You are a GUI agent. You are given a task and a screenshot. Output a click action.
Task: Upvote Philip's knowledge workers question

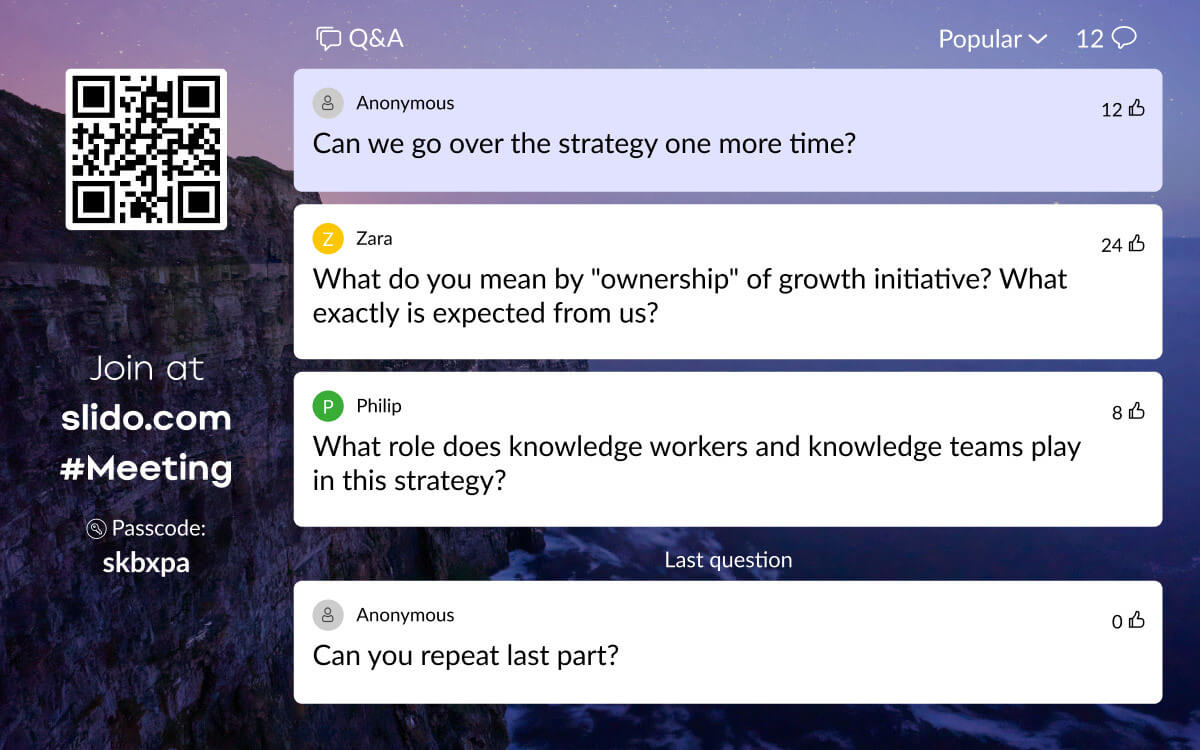1136,412
